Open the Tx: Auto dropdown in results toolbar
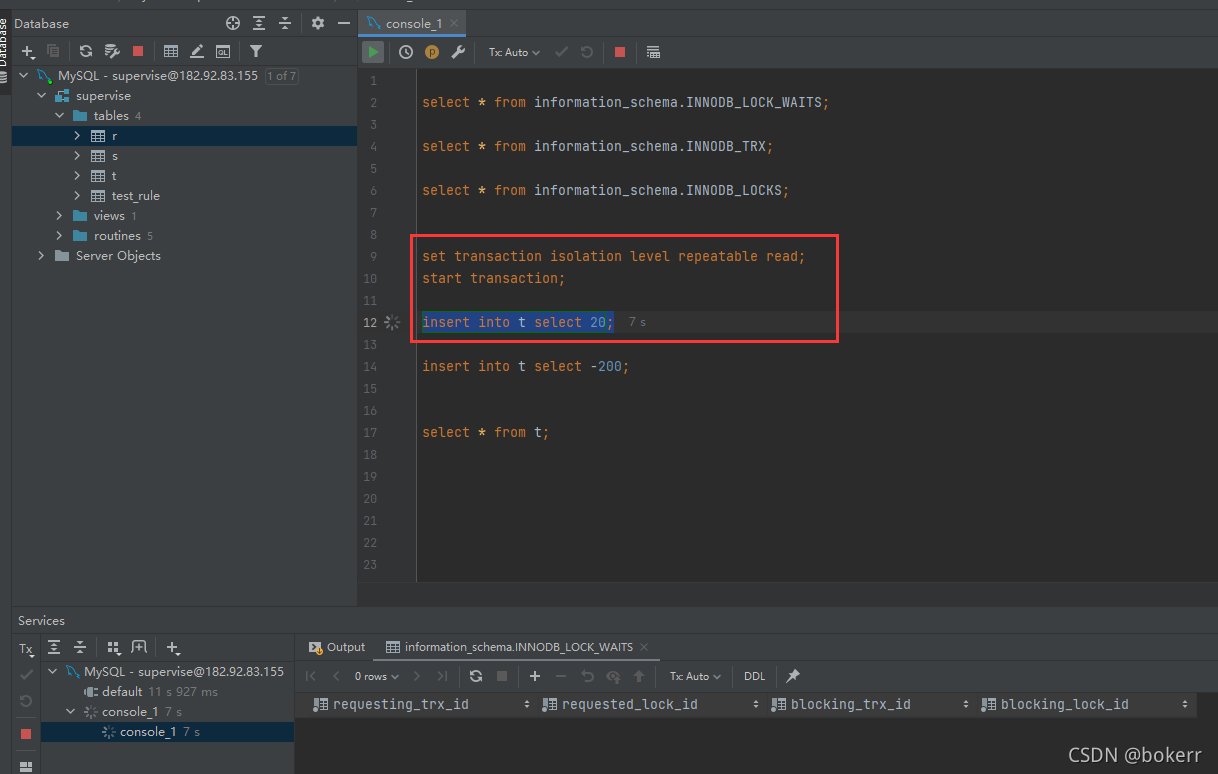This screenshot has height=774, width=1218. click(x=695, y=676)
